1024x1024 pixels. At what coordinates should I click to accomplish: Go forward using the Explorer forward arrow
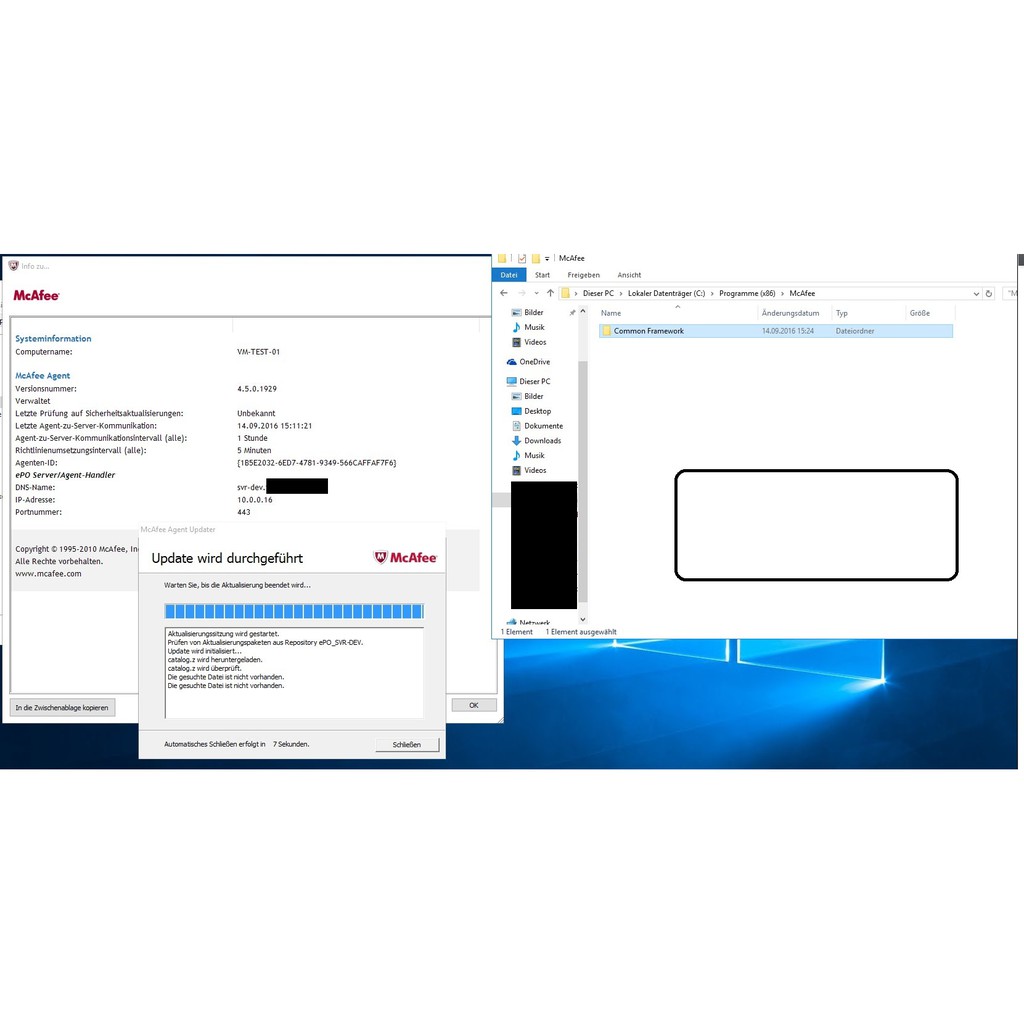[521, 293]
